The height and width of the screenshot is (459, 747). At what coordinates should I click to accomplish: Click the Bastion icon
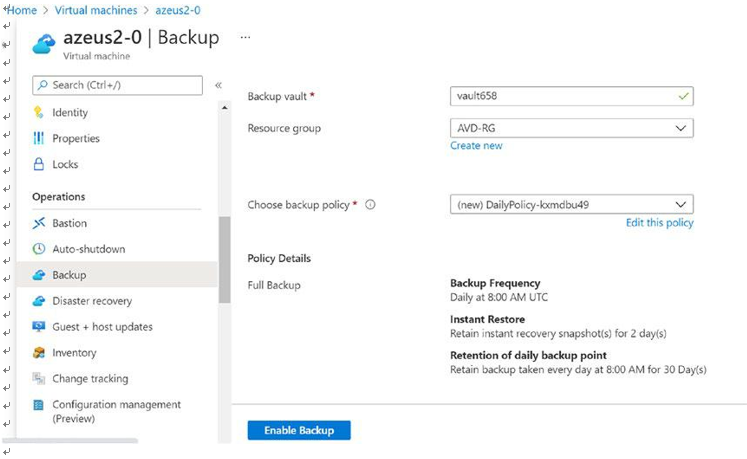(39, 223)
